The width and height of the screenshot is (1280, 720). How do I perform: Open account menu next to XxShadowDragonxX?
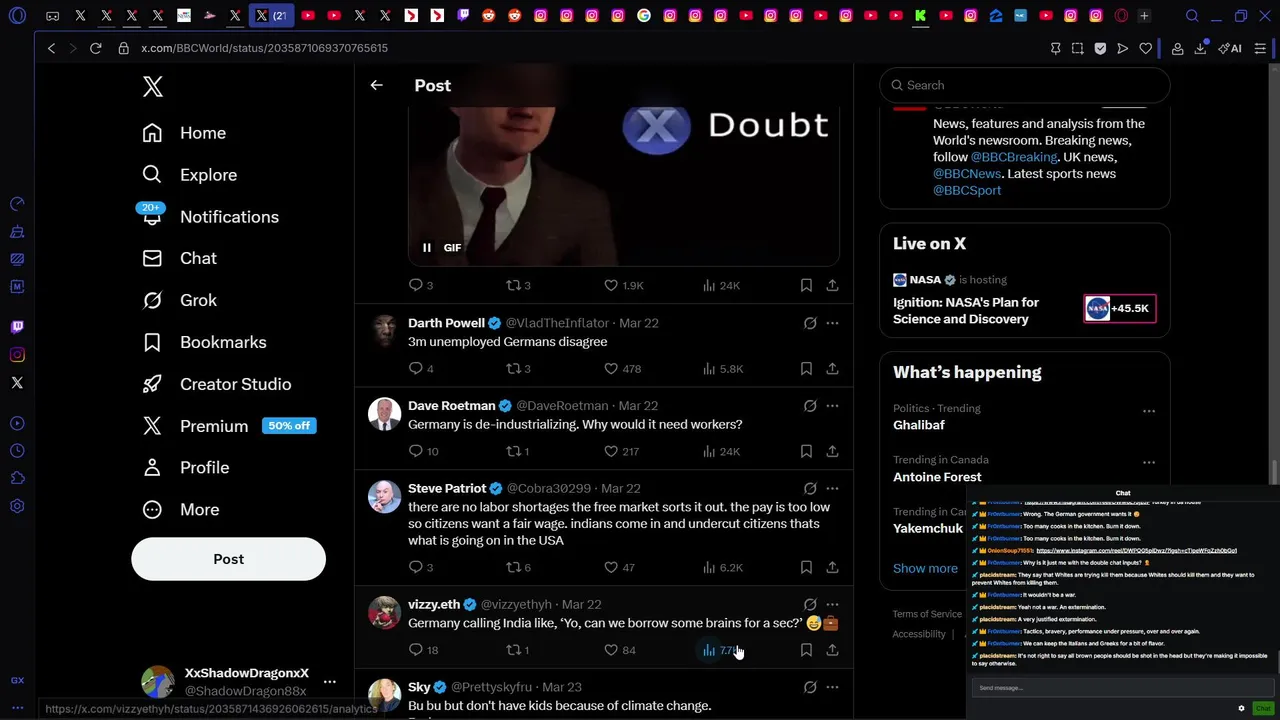click(329, 682)
